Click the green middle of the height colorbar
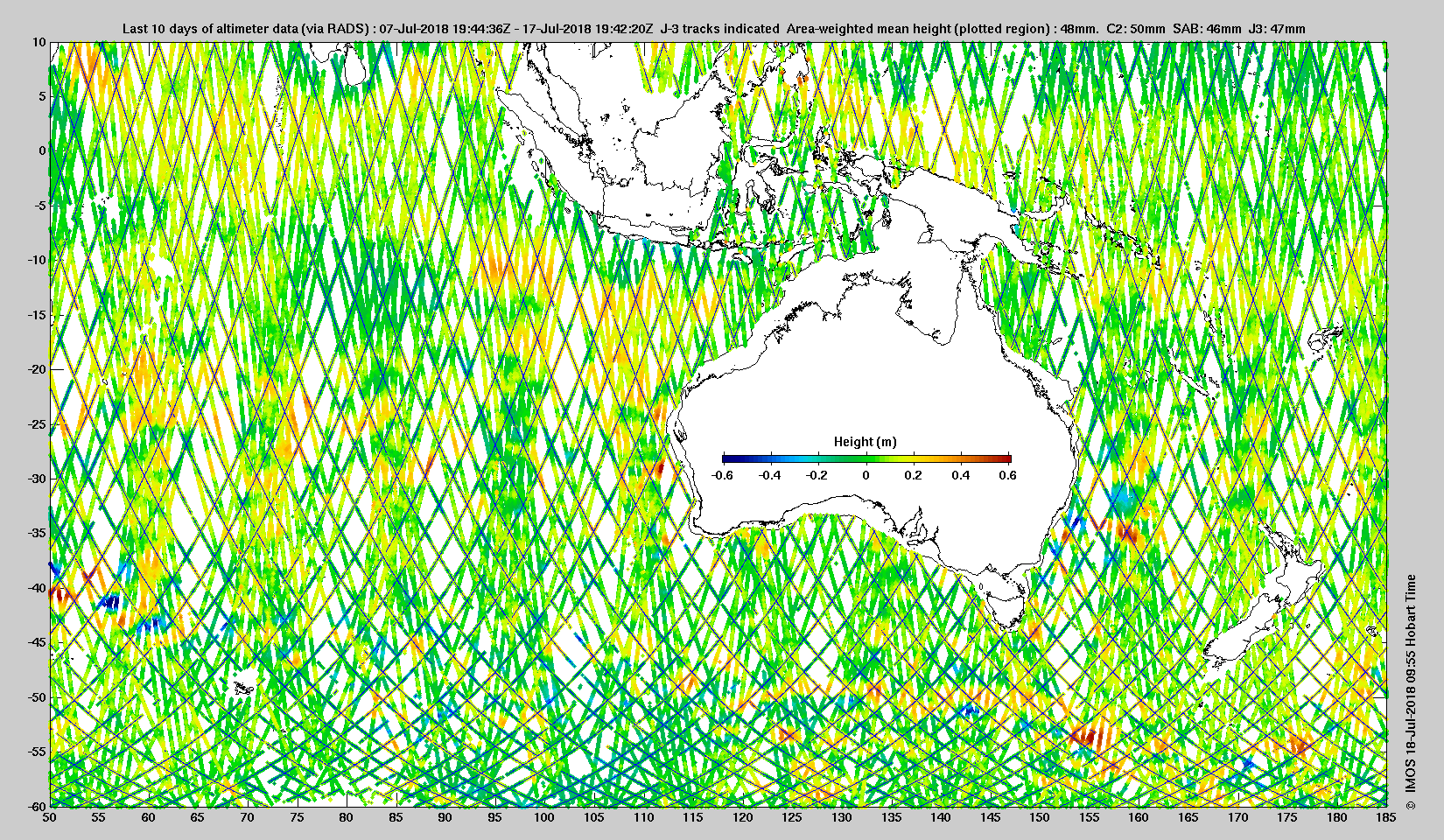The image size is (1444, 840). (x=866, y=458)
